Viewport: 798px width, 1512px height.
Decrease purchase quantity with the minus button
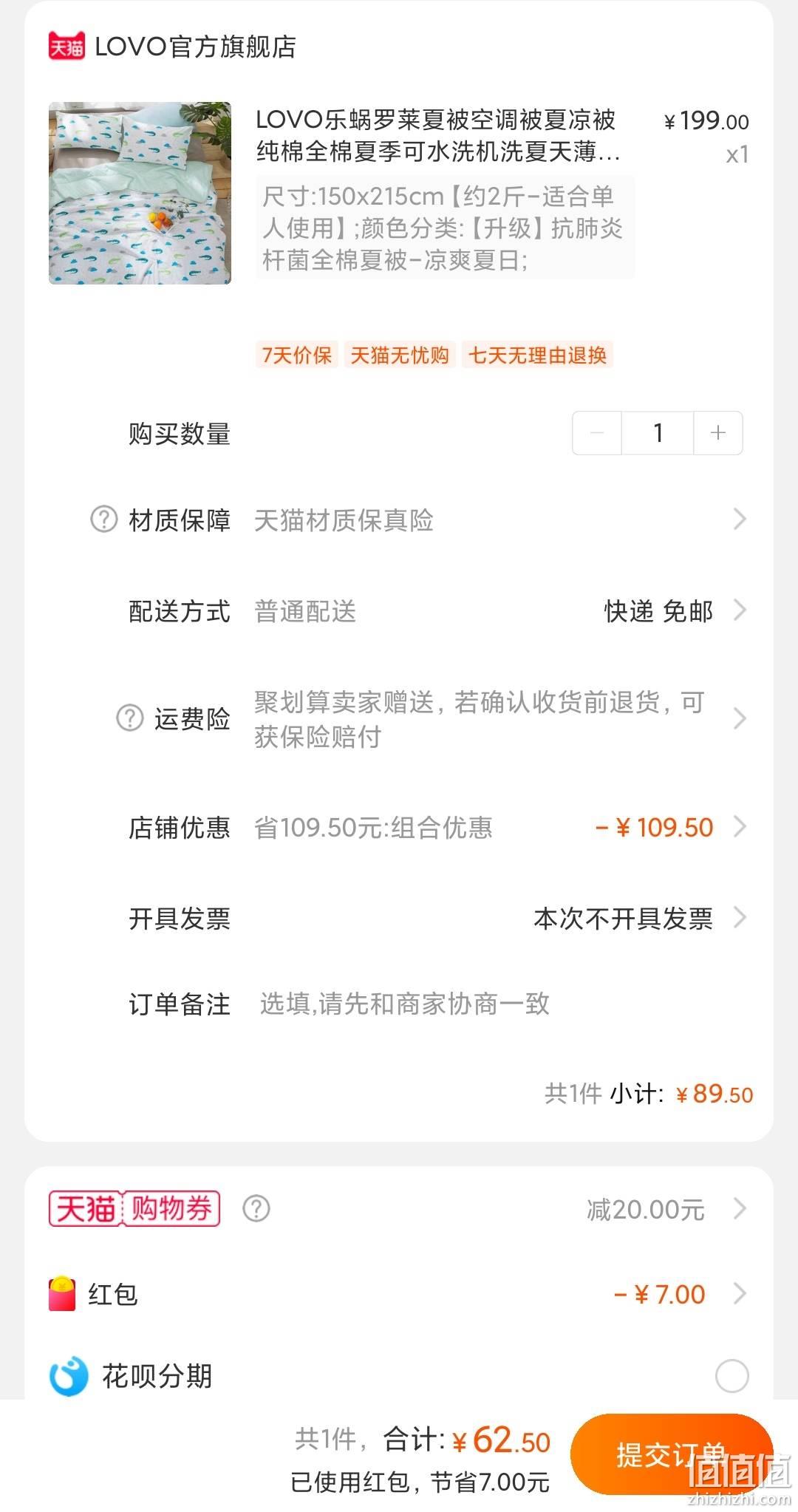[x=597, y=433]
